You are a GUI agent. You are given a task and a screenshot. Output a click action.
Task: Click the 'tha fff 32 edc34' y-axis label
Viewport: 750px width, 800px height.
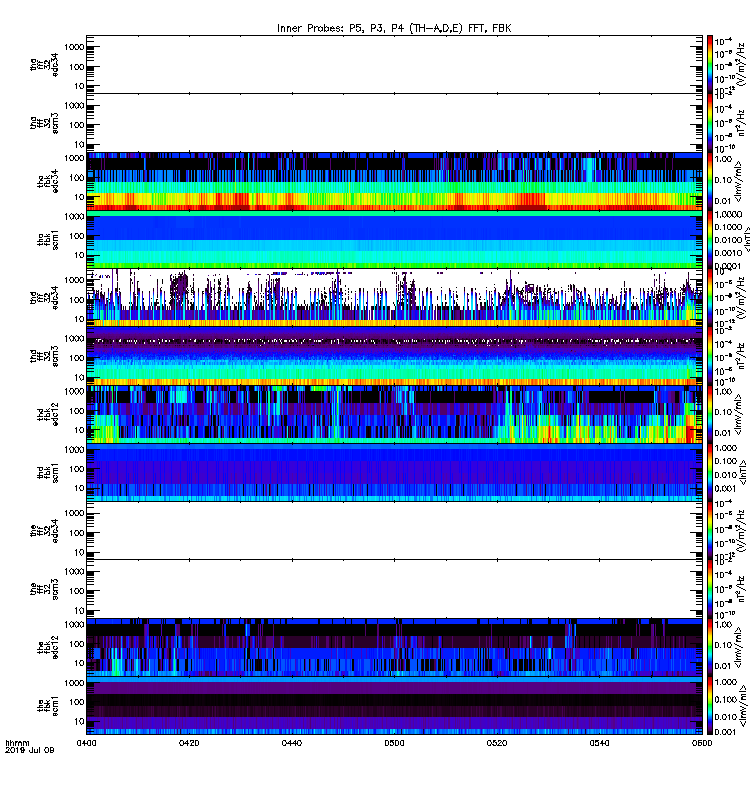[44, 65]
